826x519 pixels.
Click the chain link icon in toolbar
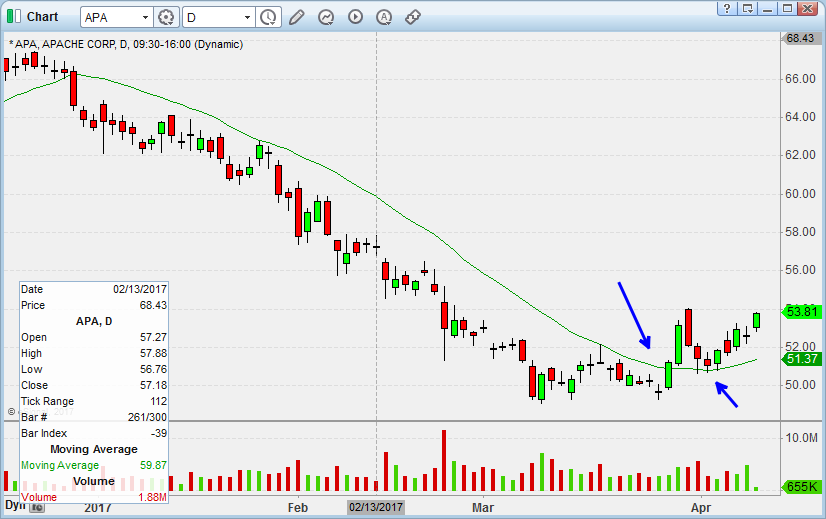[412, 17]
